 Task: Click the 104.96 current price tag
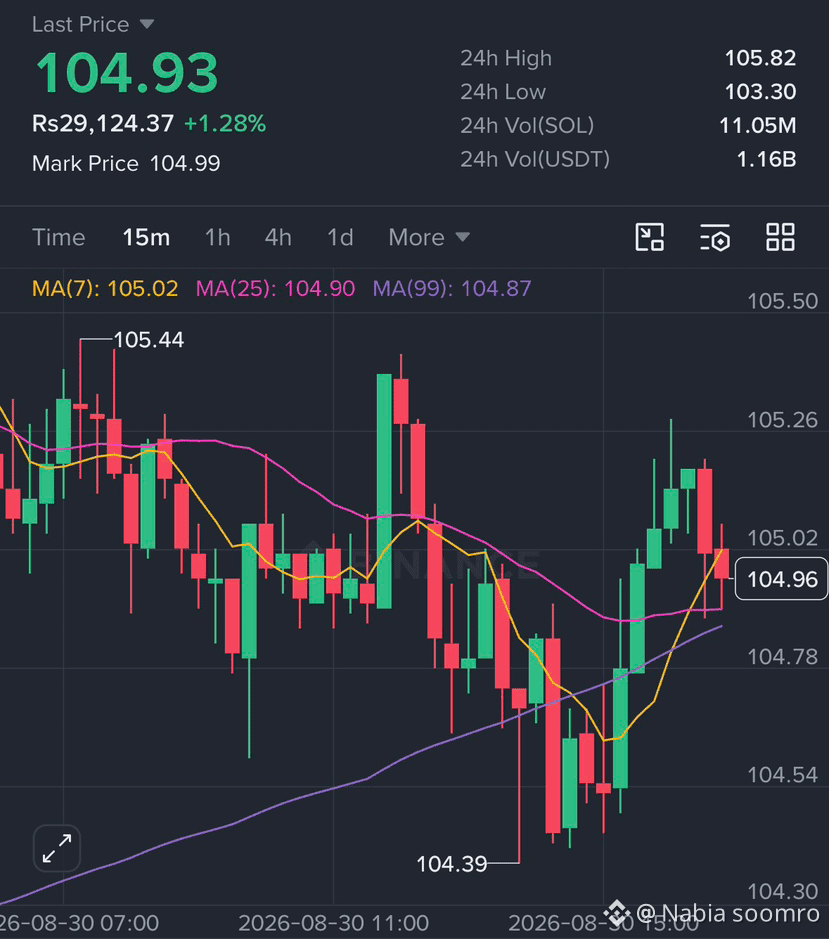pos(782,579)
